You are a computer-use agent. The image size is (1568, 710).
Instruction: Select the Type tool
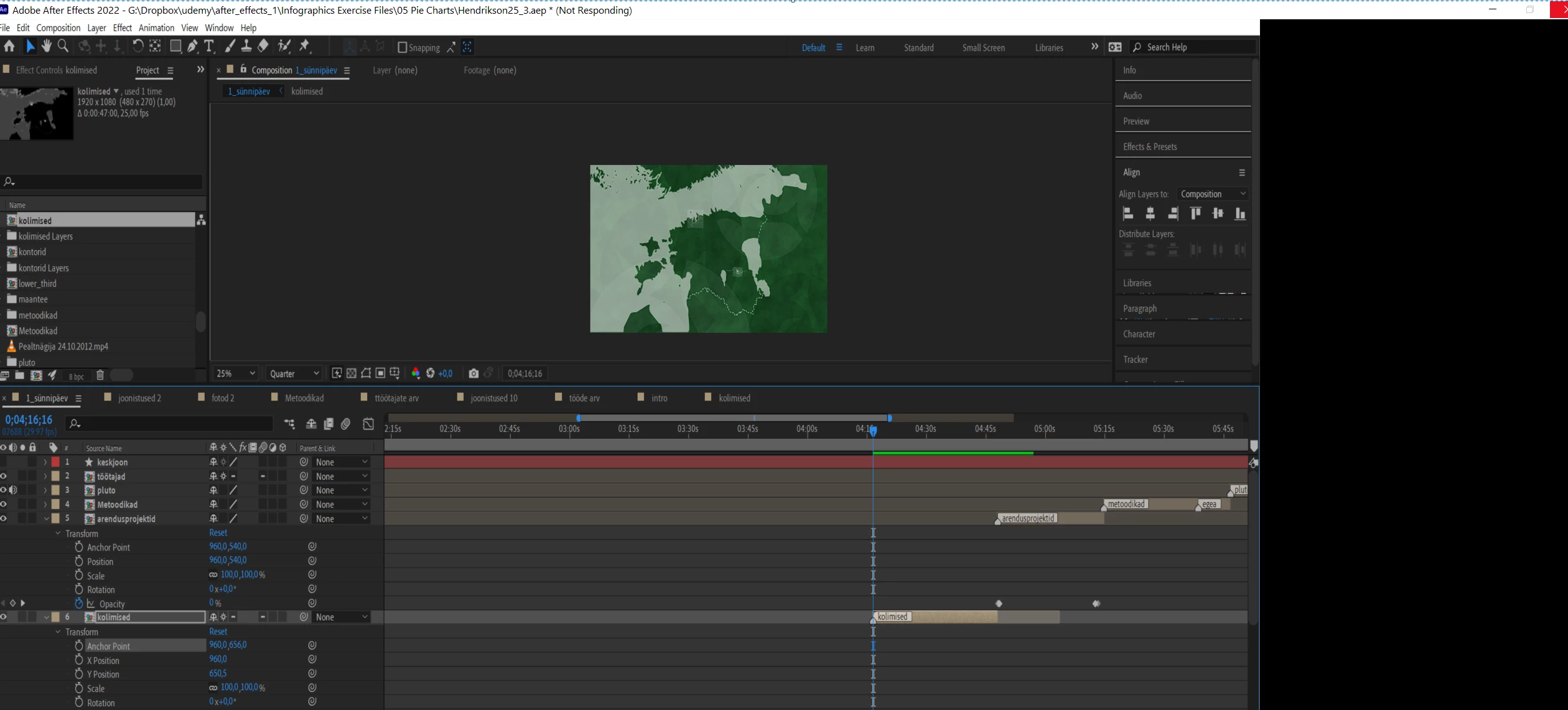pyautogui.click(x=209, y=46)
